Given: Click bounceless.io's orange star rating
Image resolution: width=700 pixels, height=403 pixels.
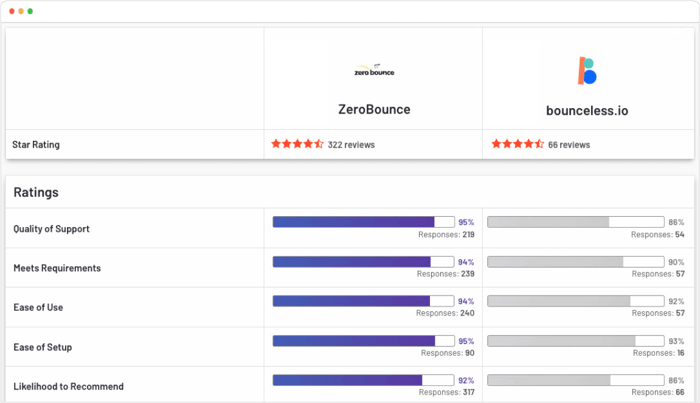Looking at the screenshot, I should pos(517,144).
